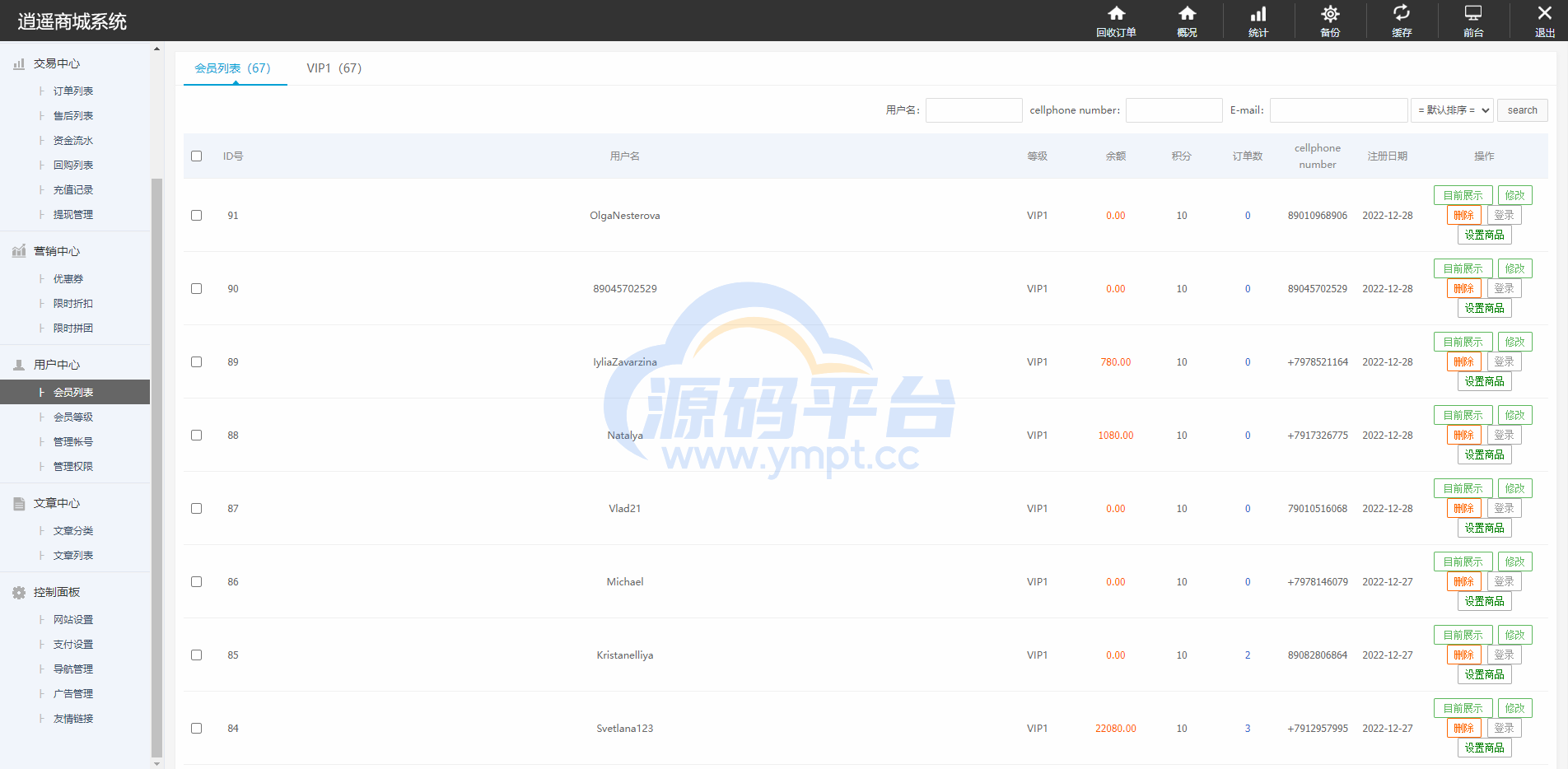Select 会员列表 in the sidebar
This screenshot has height=769, width=1568.
coord(73,392)
